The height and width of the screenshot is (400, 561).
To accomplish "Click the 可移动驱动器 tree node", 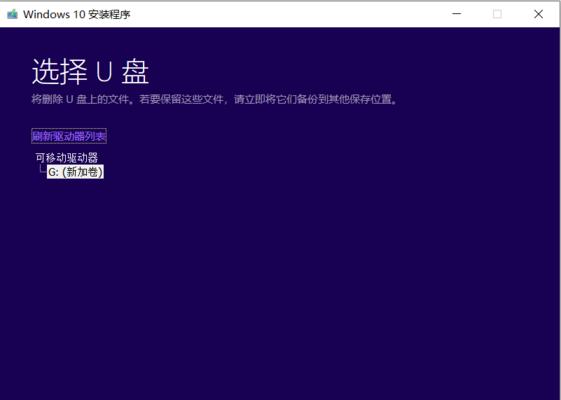I will coord(67,157).
